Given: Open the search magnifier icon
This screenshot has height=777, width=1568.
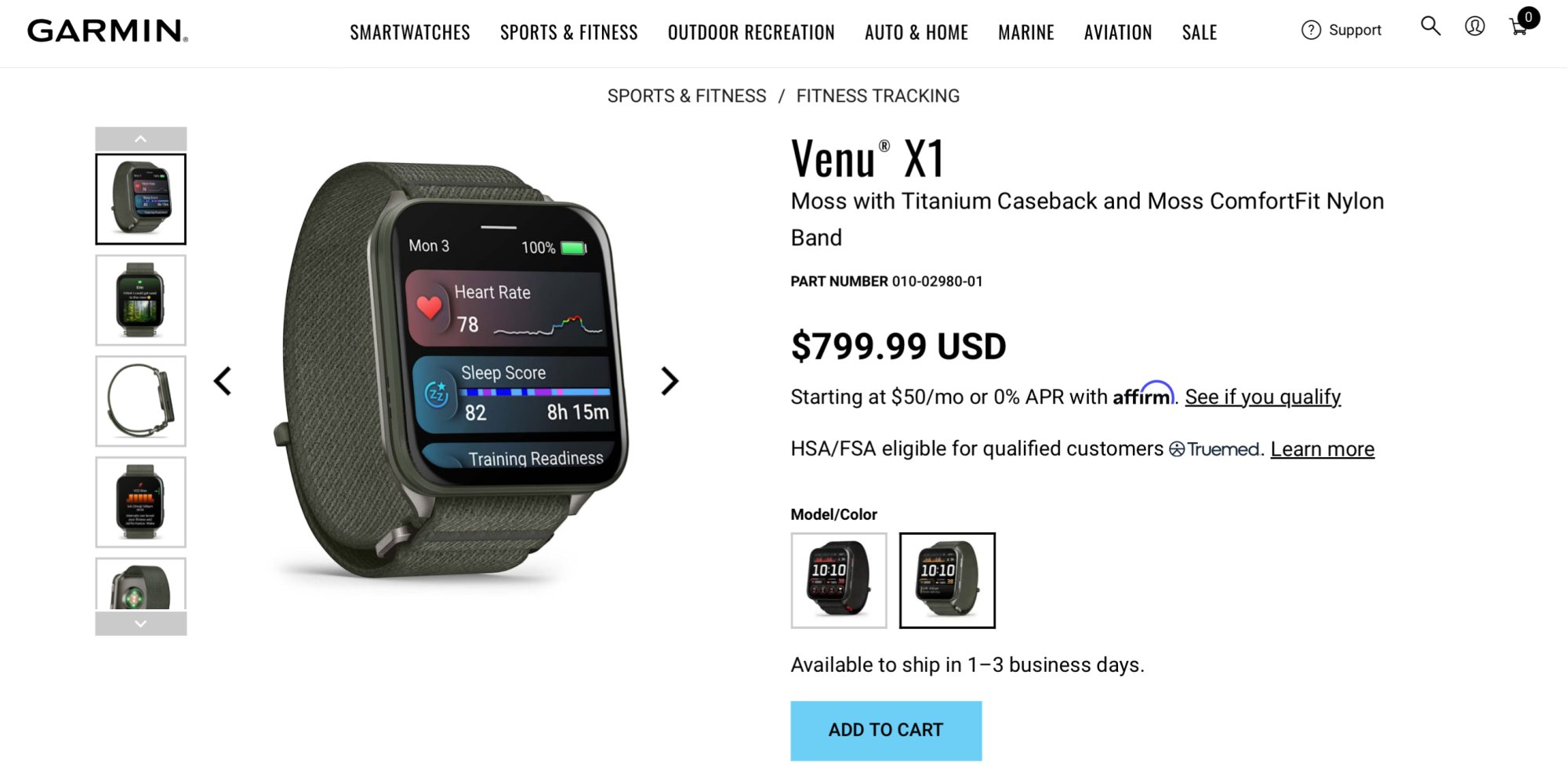Looking at the screenshot, I should coord(1431,27).
